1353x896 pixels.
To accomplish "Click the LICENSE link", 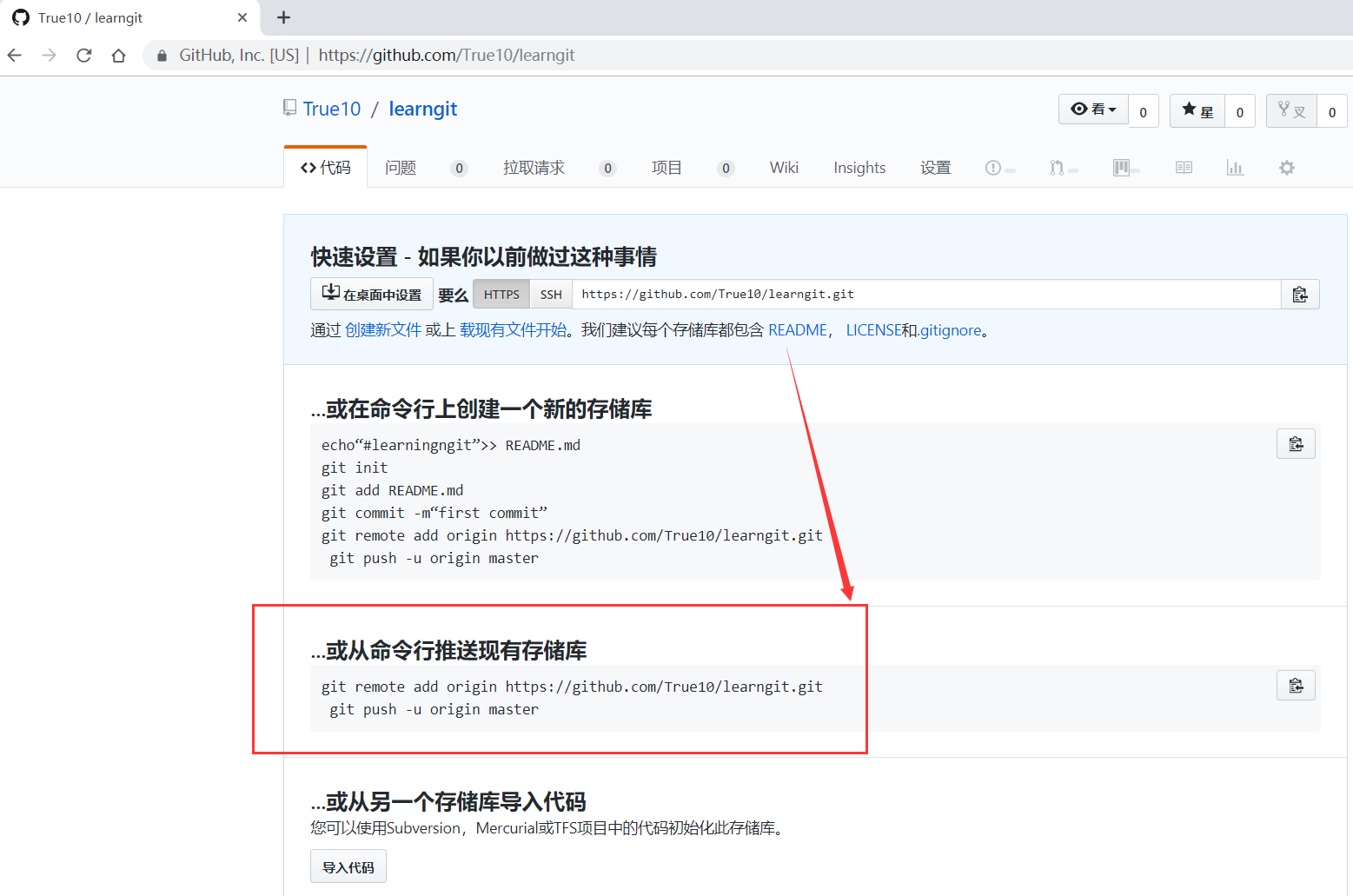I will coord(873,330).
